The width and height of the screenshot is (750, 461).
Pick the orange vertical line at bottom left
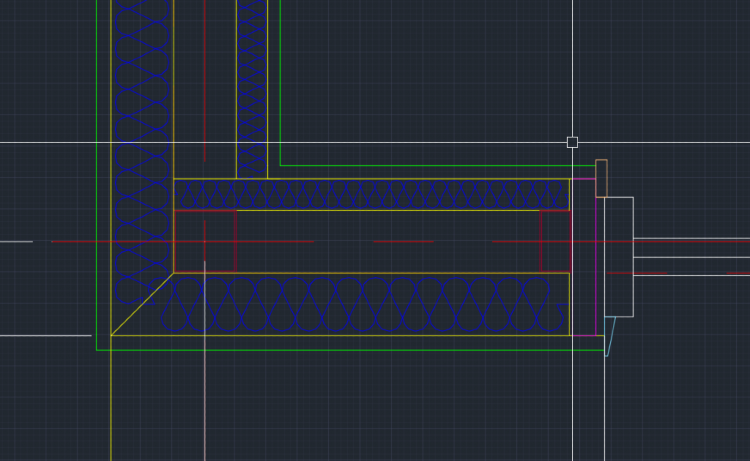pos(111,400)
